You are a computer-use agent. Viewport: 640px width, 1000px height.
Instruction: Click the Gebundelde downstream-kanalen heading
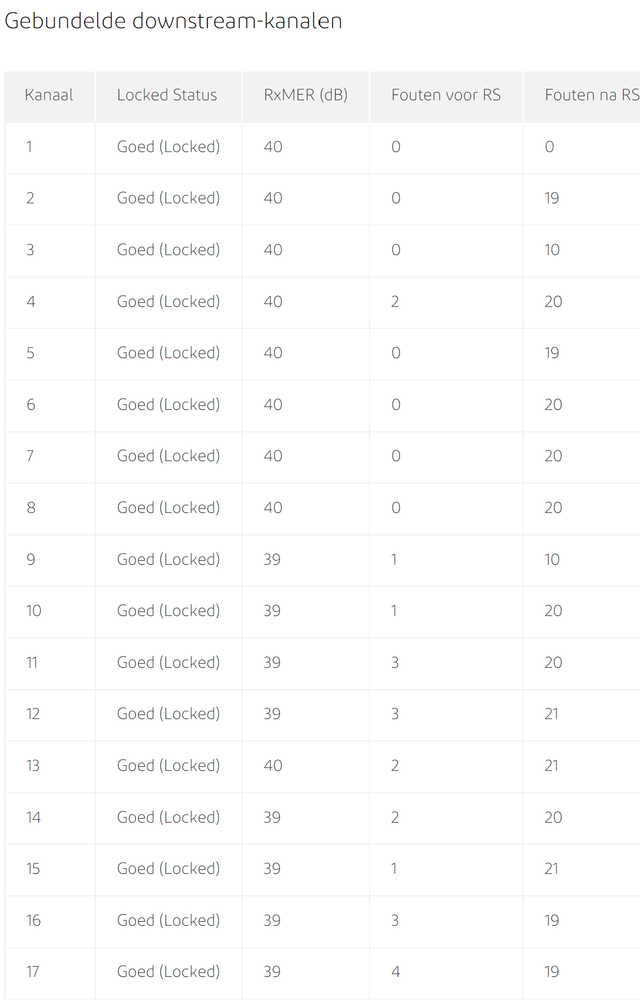coord(173,21)
